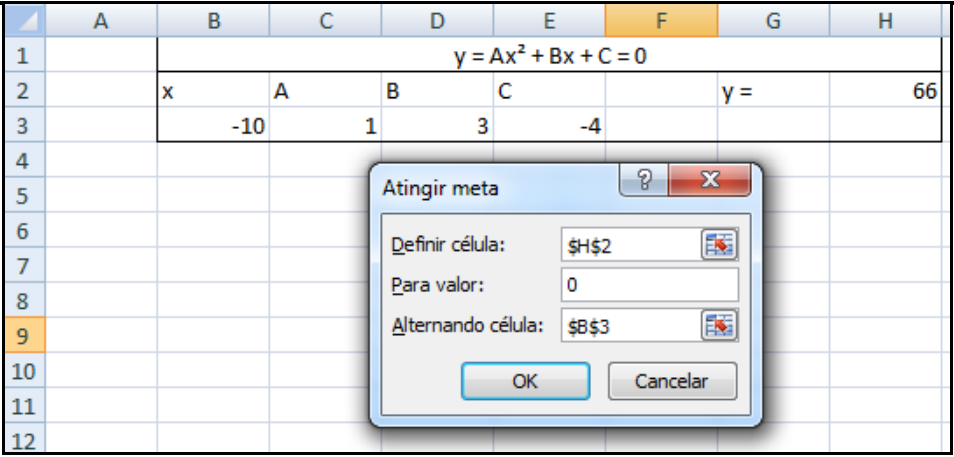Select column F header
The image size is (954, 457).
point(661,18)
